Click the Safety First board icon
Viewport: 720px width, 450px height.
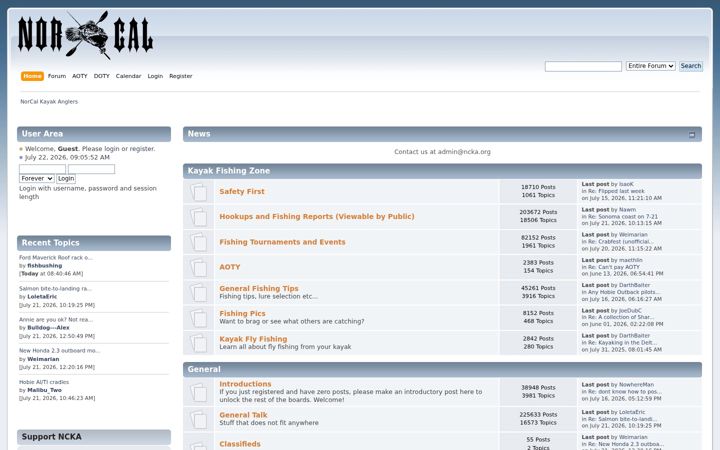coord(198,191)
